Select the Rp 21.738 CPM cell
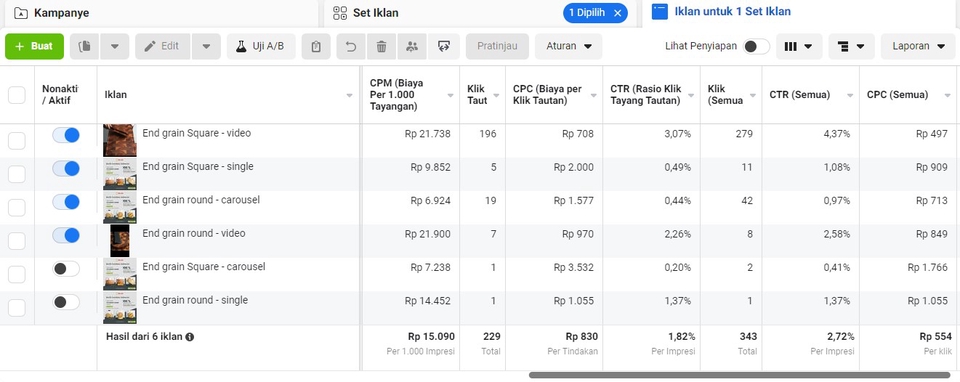 tap(427, 133)
